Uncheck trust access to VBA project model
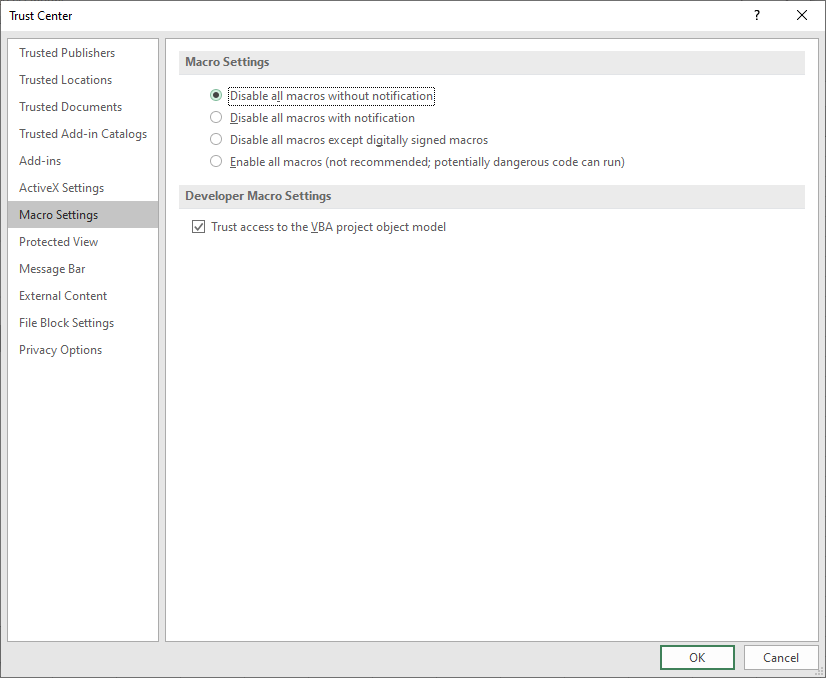Screen dimensions: 826x678 (x=199, y=226)
